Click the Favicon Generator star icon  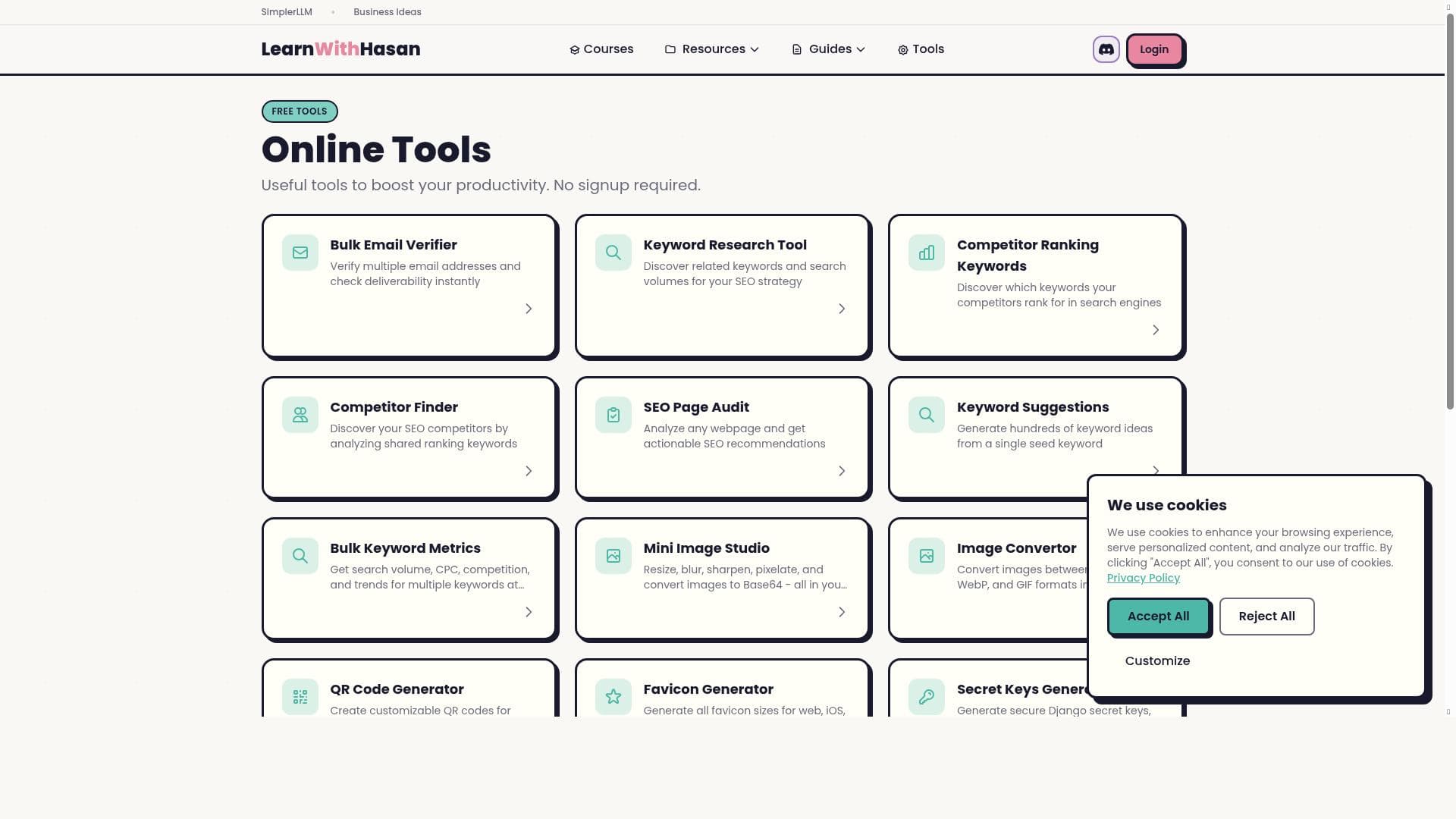click(x=613, y=697)
